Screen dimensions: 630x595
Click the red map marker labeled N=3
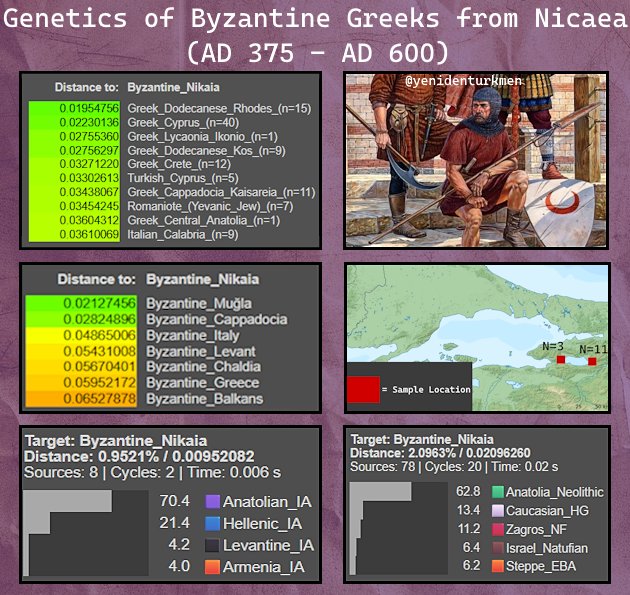(561, 360)
